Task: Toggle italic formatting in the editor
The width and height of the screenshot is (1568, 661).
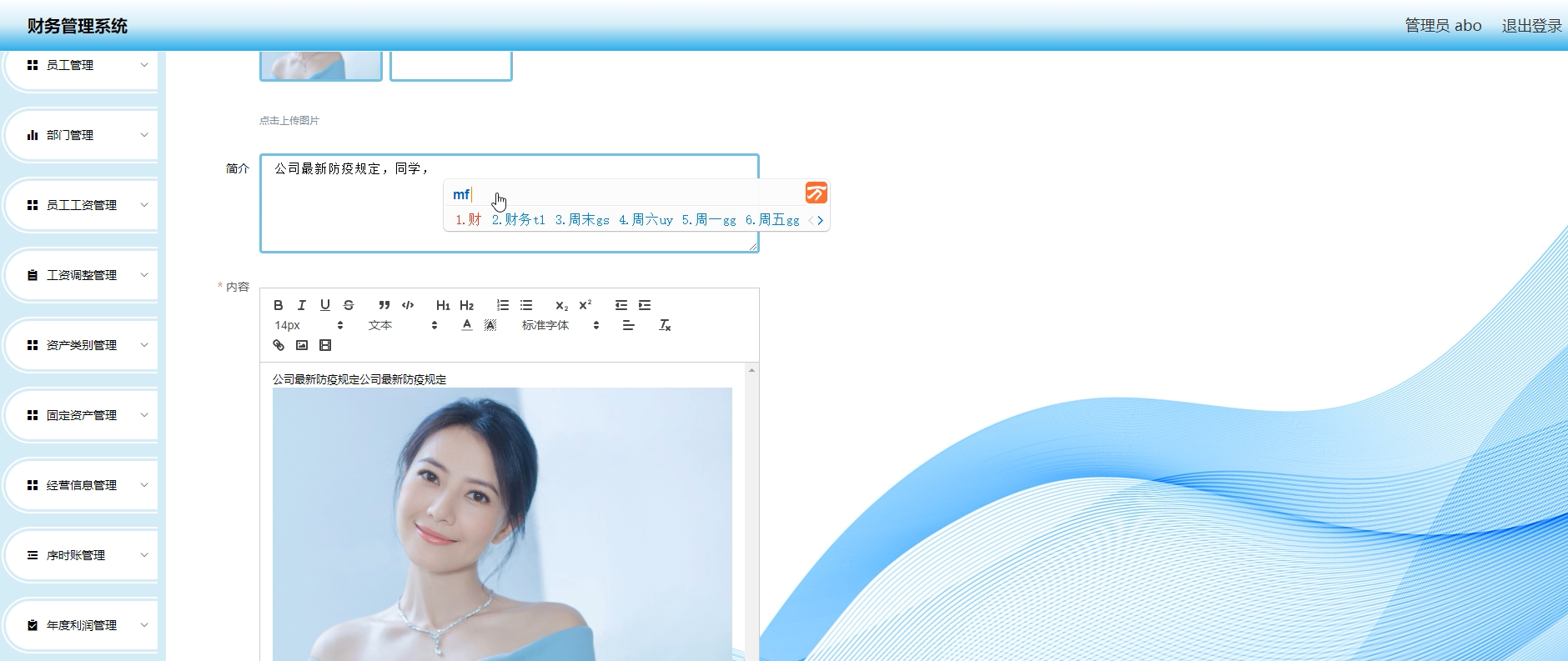Action: click(x=302, y=305)
